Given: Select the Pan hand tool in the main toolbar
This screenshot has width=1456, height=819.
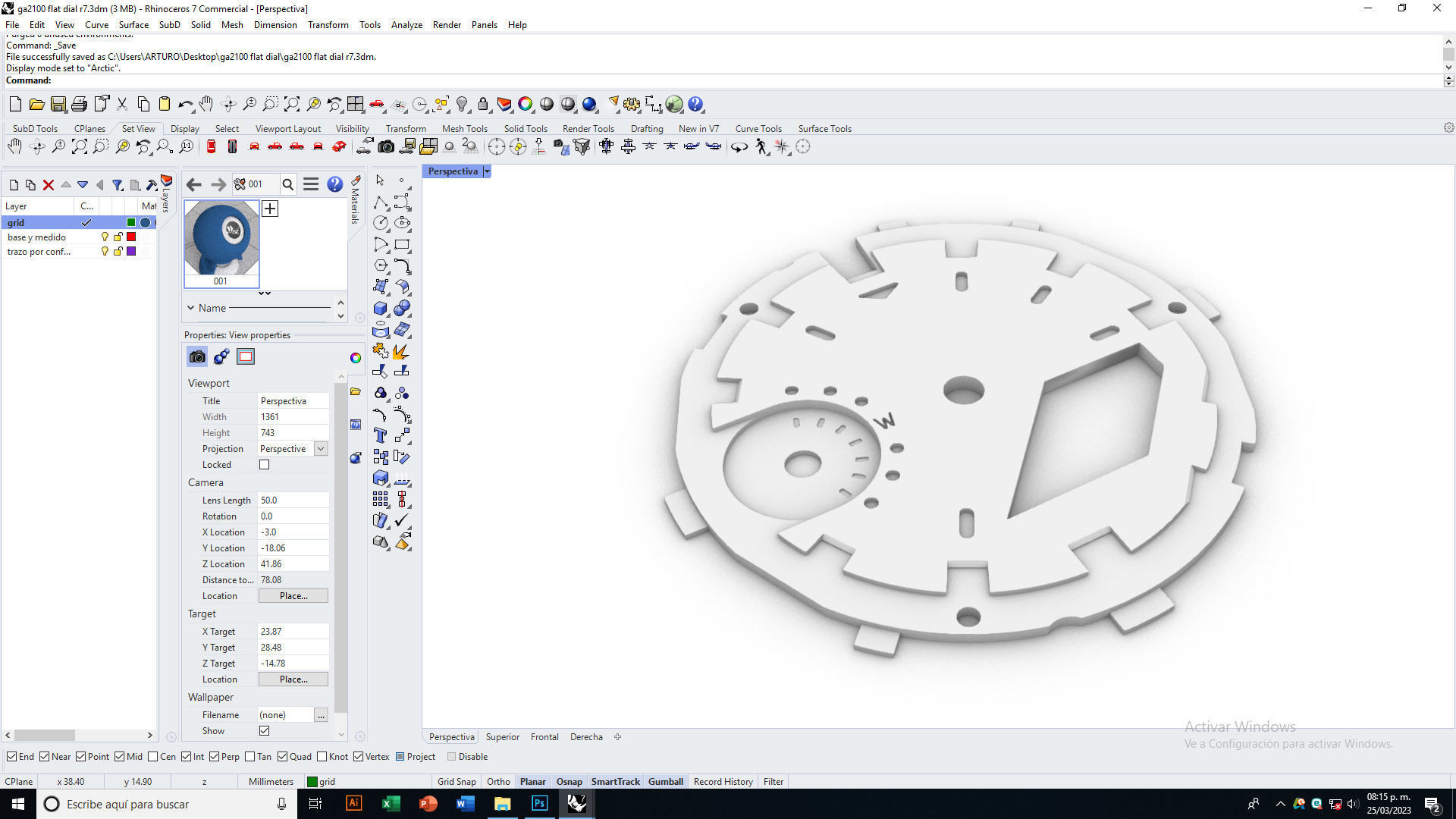Looking at the screenshot, I should (x=206, y=104).
